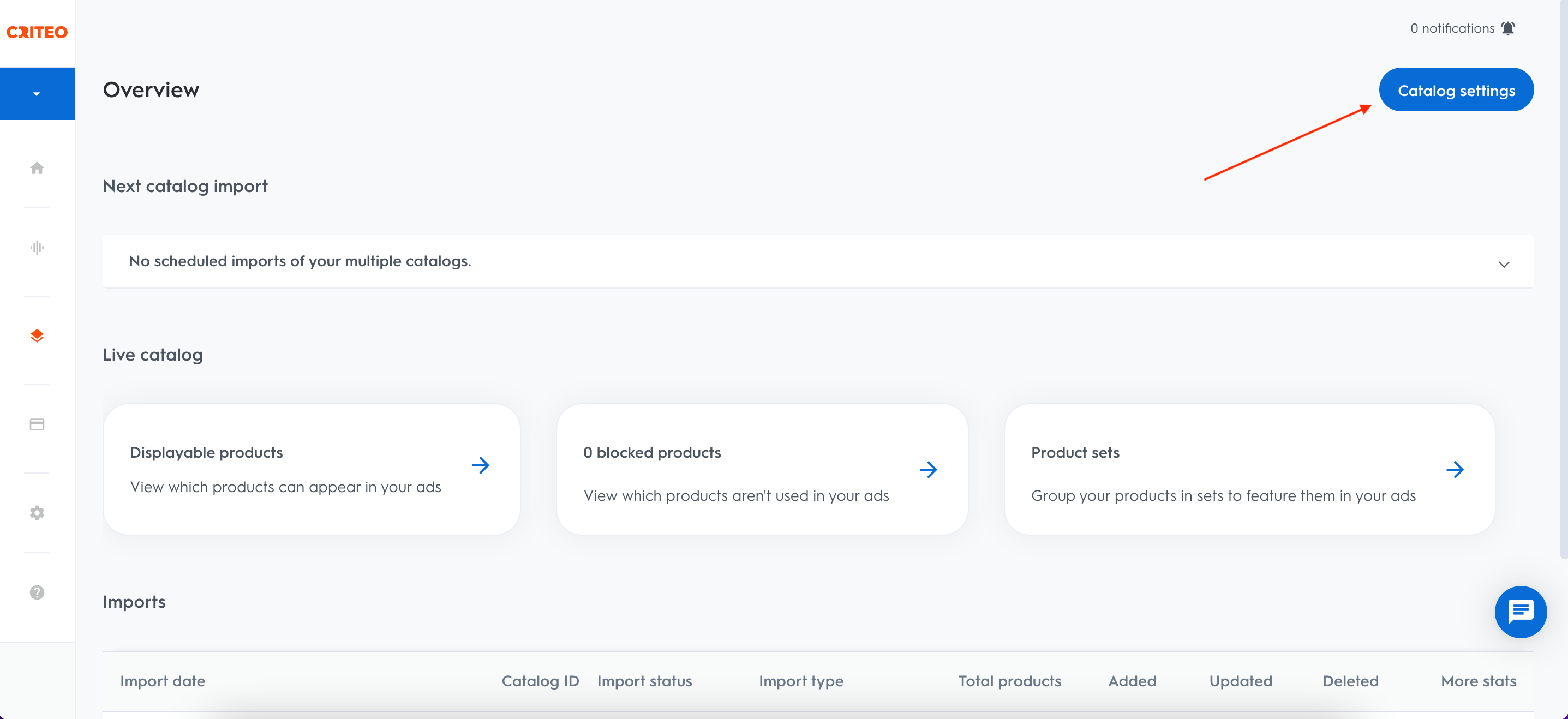The image size is (1568, 719).
Task: Open the 0 notifications text
Action: point(1452,28)
